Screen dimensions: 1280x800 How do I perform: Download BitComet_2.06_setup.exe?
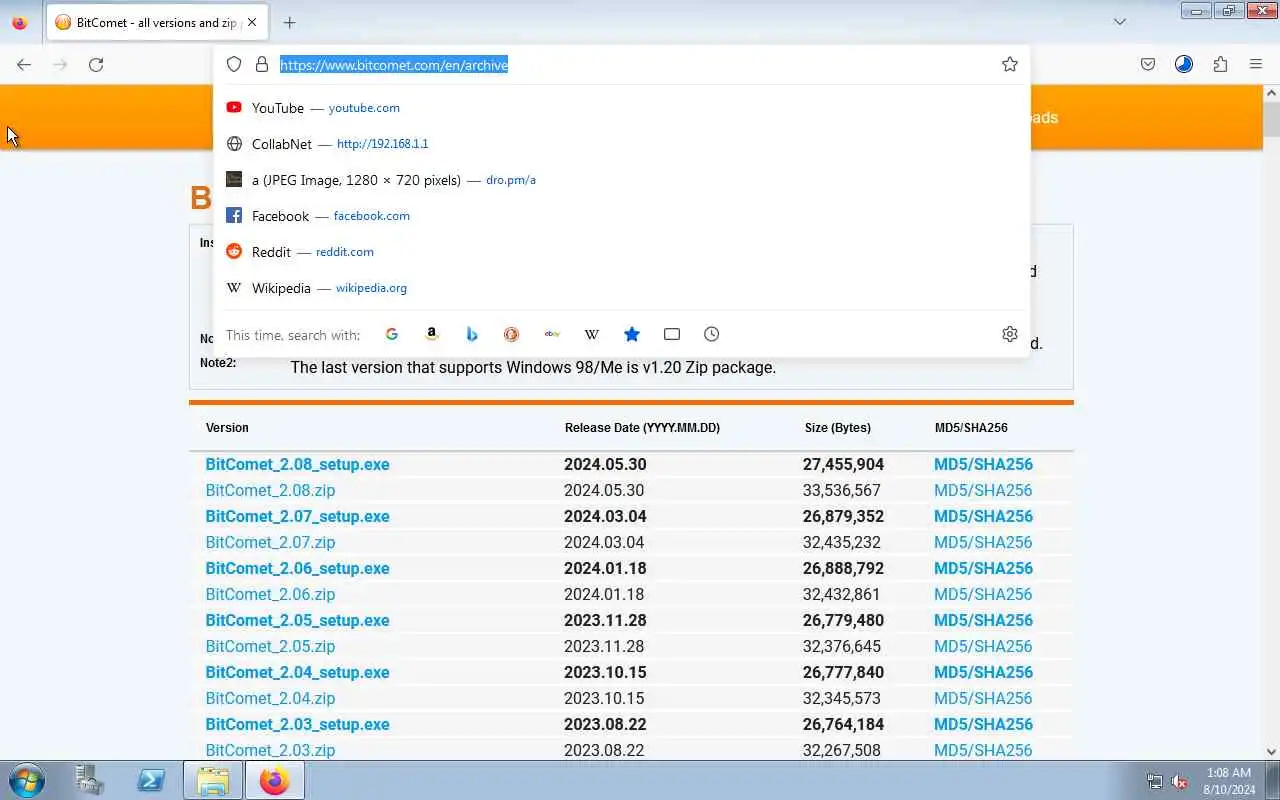coord(297,568)
